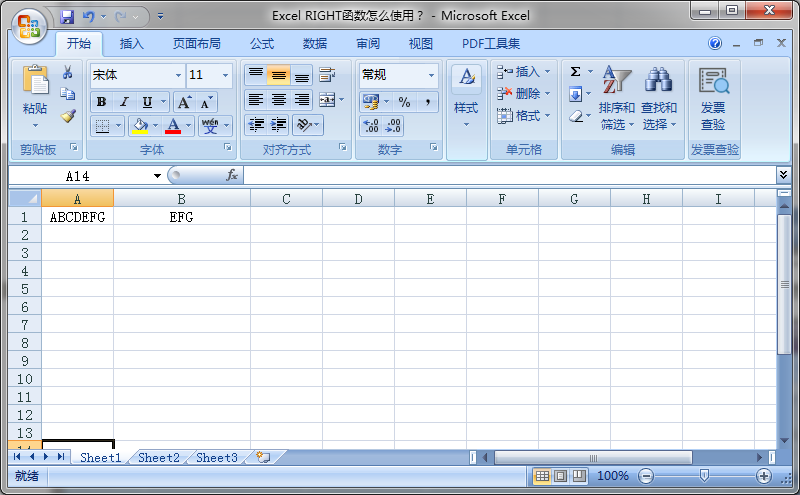Activate the Format Painter brush
The height and width of the screenshot is (495, 800).
(68, 116)
